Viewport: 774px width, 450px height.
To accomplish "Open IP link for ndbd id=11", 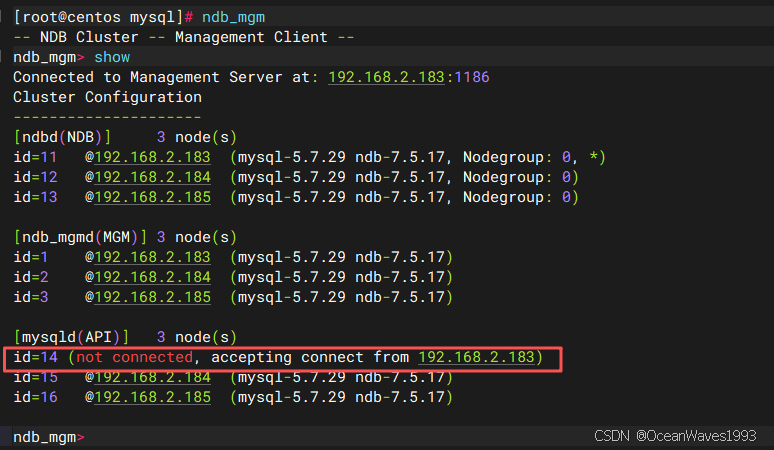I will (153, 157).
